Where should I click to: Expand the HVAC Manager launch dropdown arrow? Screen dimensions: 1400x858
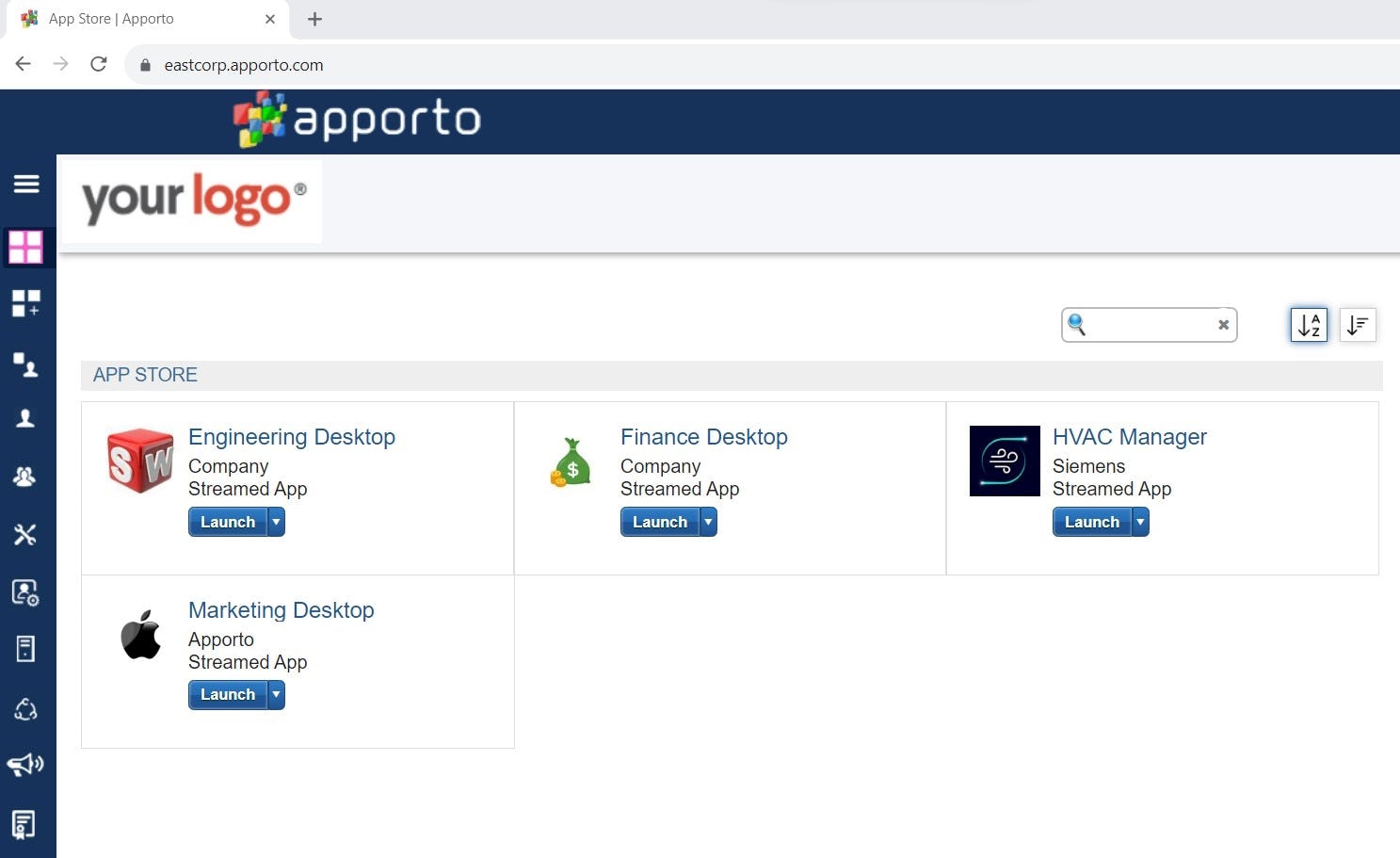coord(1141,522)
